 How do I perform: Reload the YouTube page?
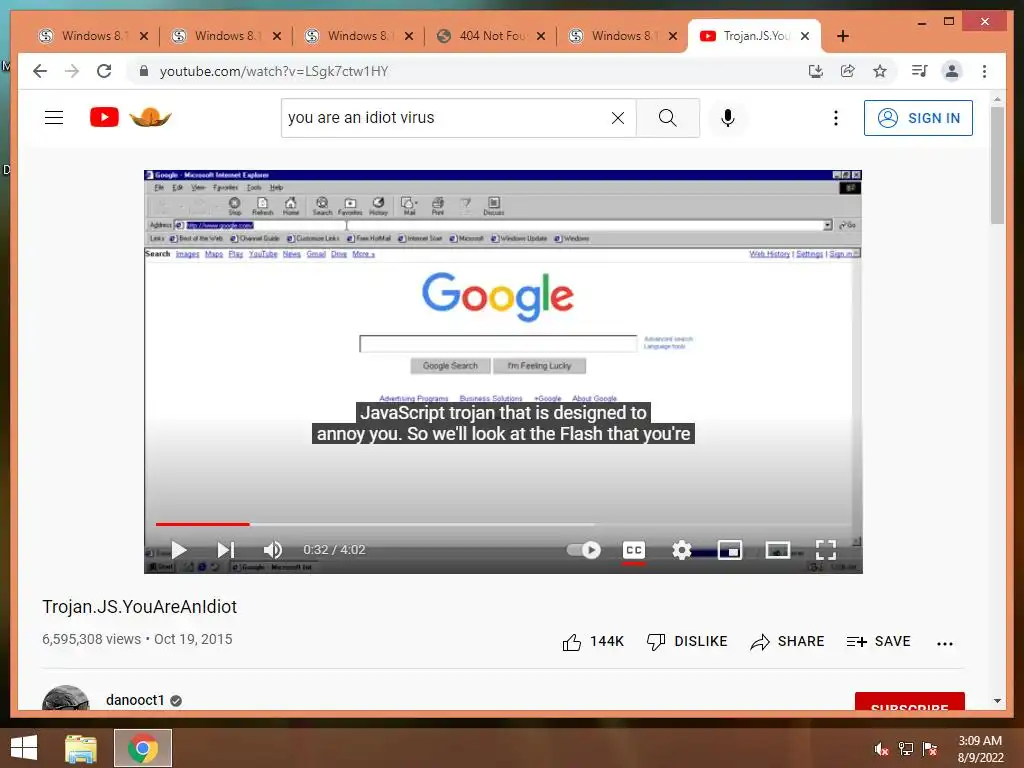[x=104, y=71]
